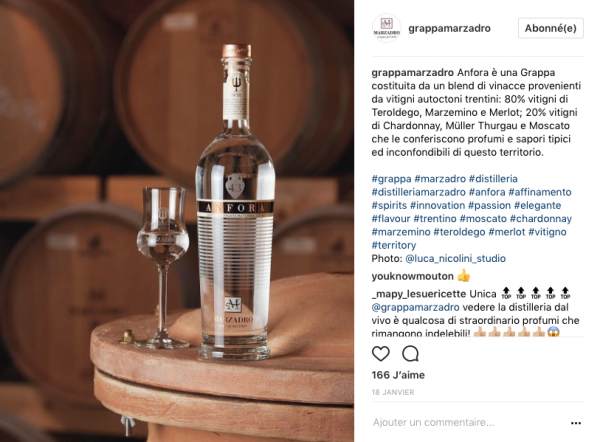Open the Marzadro profile avatar

(x=386, y=28)
